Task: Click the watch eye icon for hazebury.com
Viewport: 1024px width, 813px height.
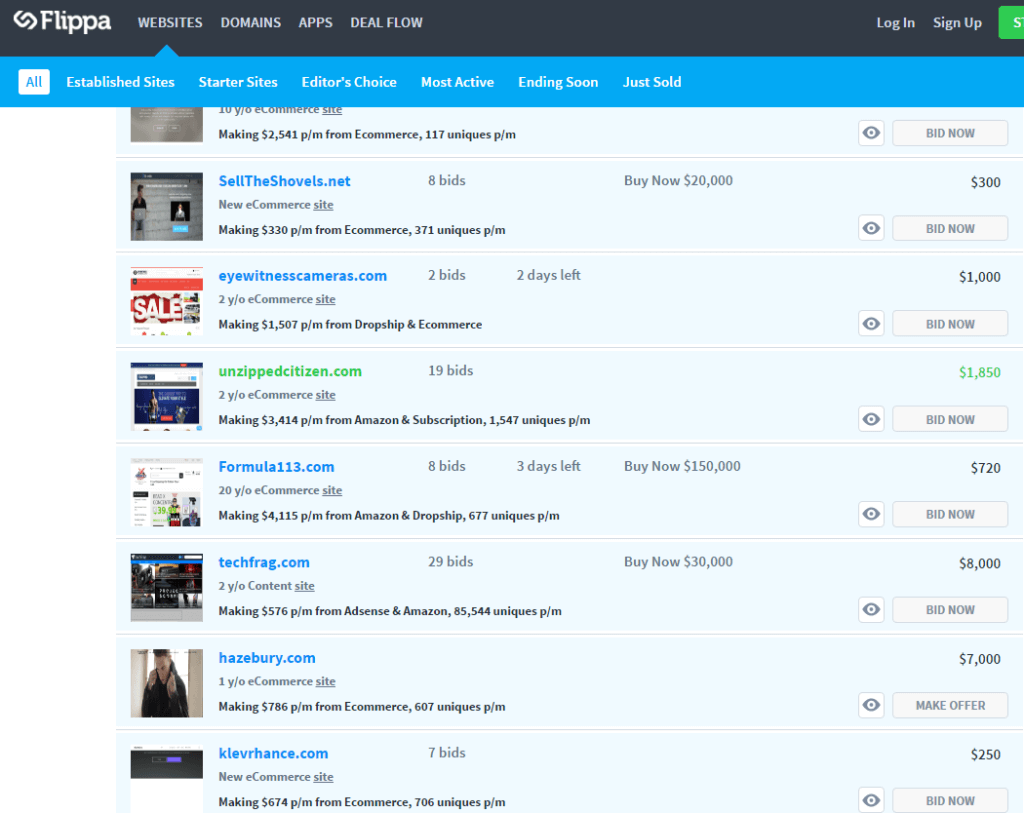Action: [871, 705]
